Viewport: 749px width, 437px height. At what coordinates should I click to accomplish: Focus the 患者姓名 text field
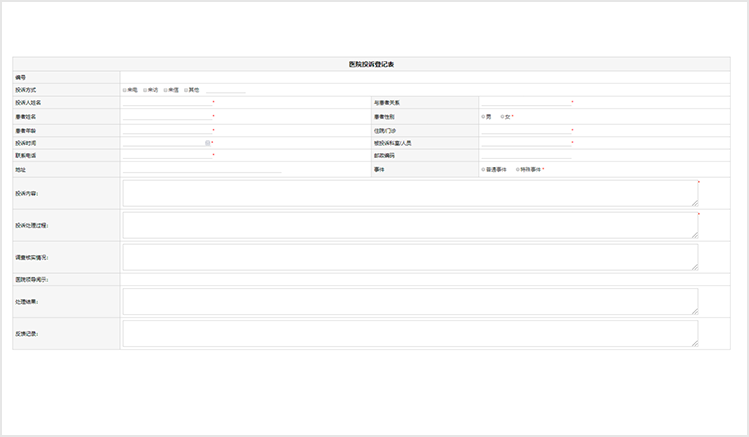click(x=167, y=116)
